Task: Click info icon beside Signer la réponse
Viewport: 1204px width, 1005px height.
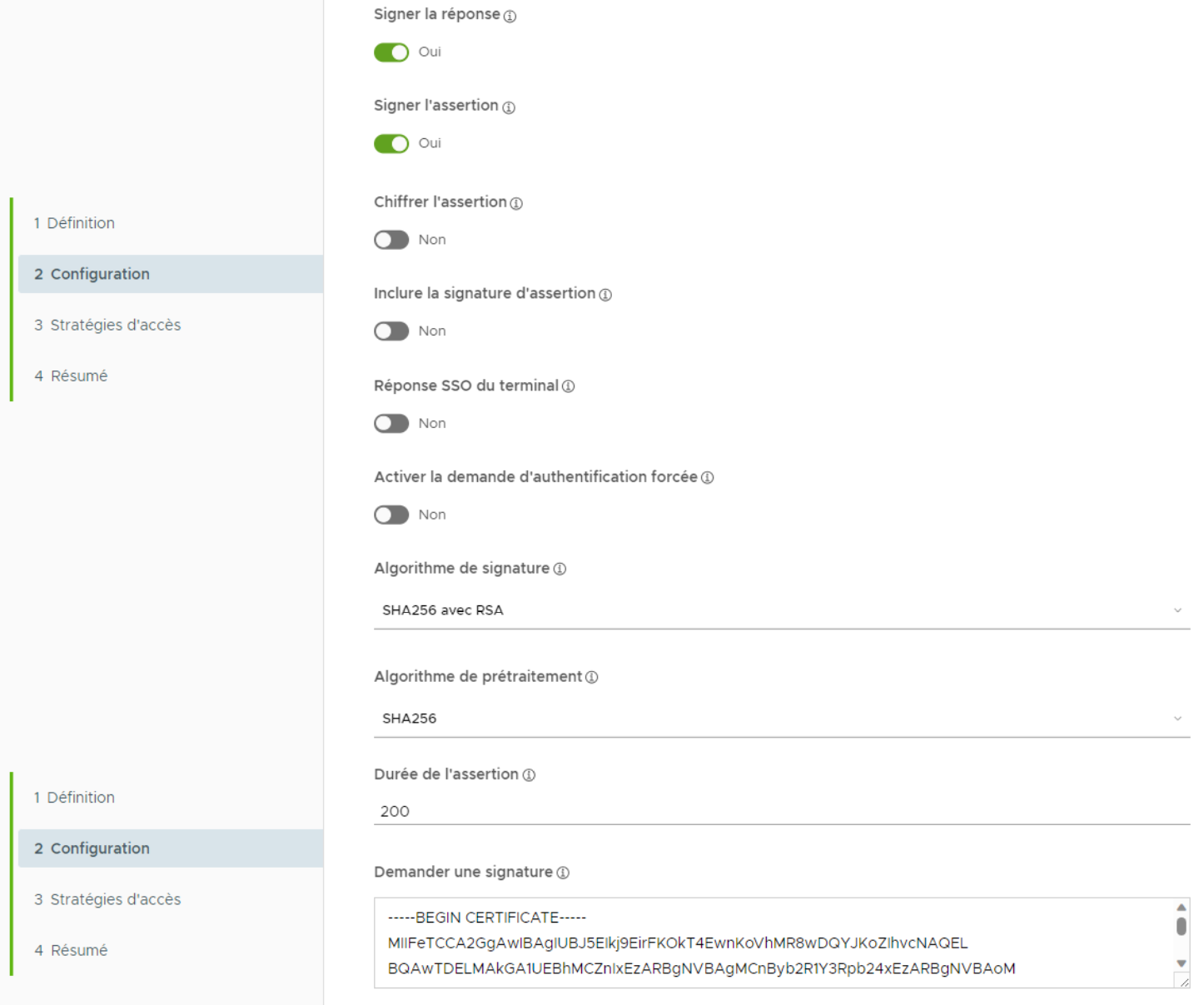Action: pos(510,16)
